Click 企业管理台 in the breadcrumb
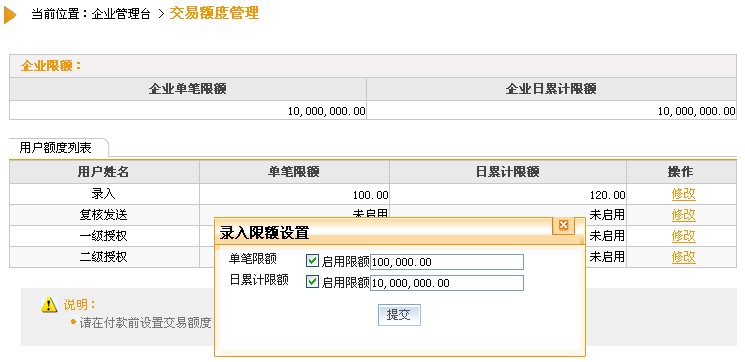This screenshot has width=745, height=362. (121, 14)
